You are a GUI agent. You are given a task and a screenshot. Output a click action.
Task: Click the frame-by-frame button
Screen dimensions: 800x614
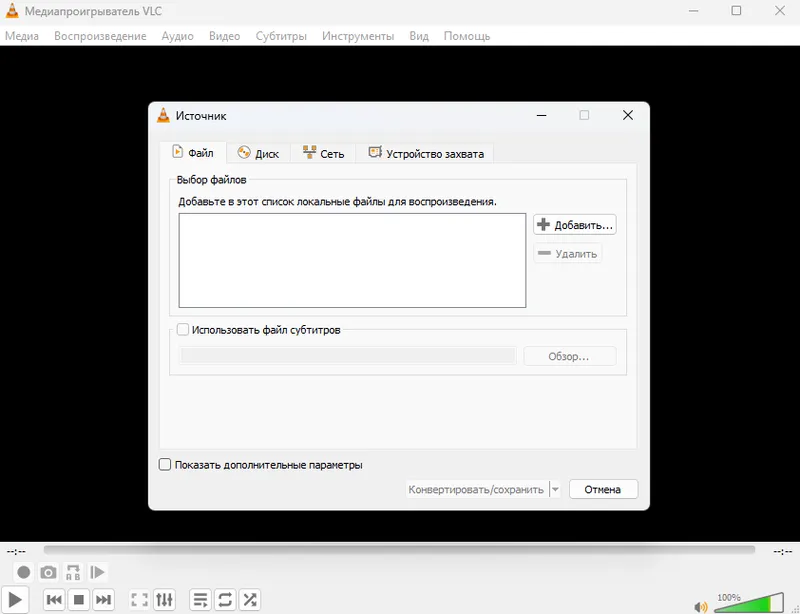[x=97, y=572]
